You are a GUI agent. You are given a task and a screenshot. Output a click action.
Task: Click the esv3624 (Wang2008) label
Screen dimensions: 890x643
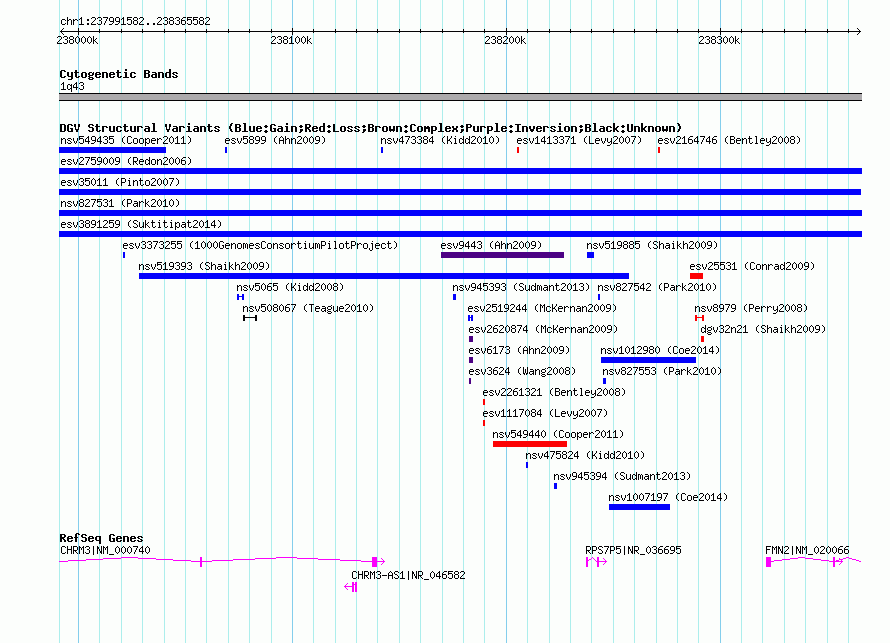tap(522, 371)
